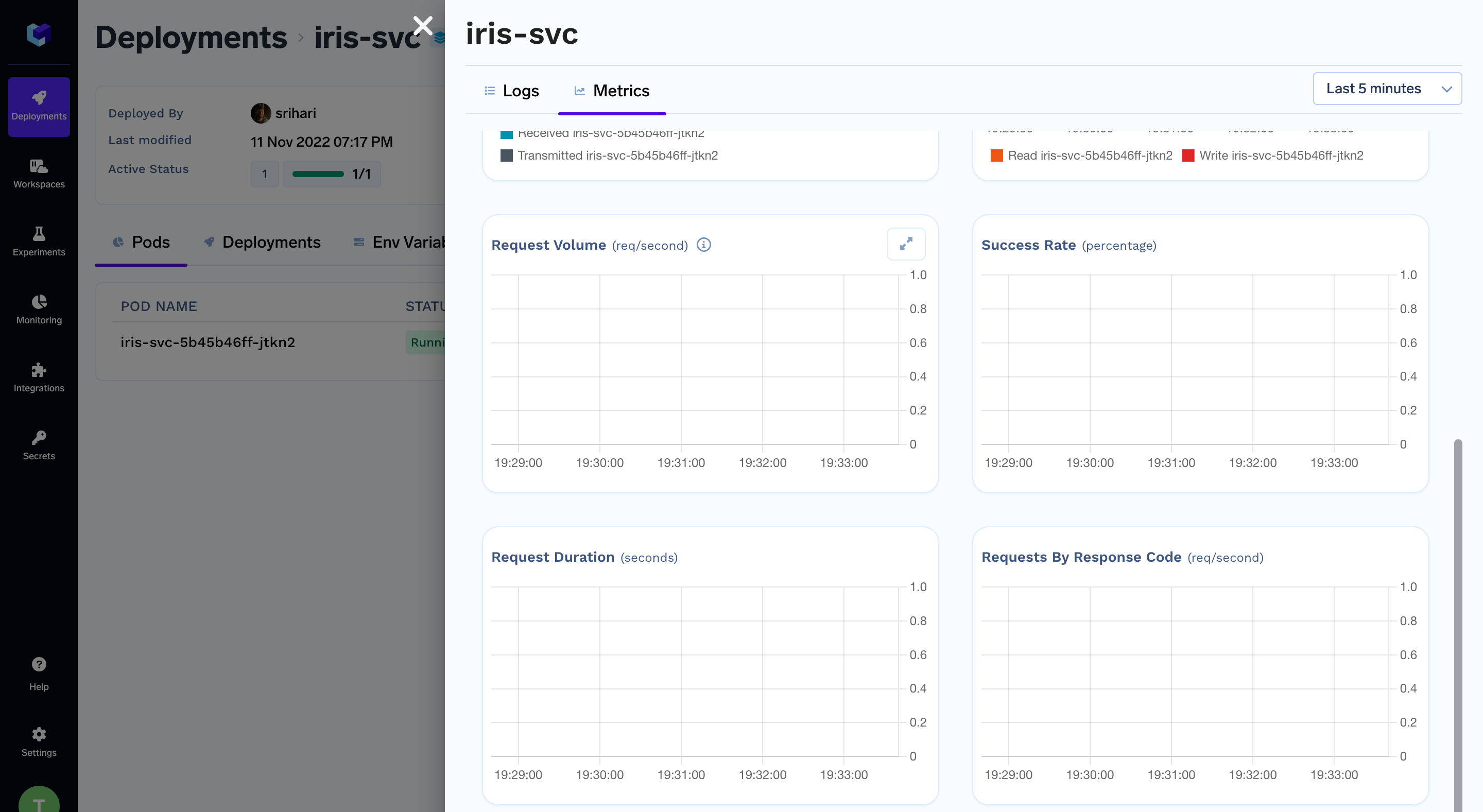Viewport: 1483px width, 812px height.
Task: Show Request Volume info tooltip icon
Action: click(703, 245)
